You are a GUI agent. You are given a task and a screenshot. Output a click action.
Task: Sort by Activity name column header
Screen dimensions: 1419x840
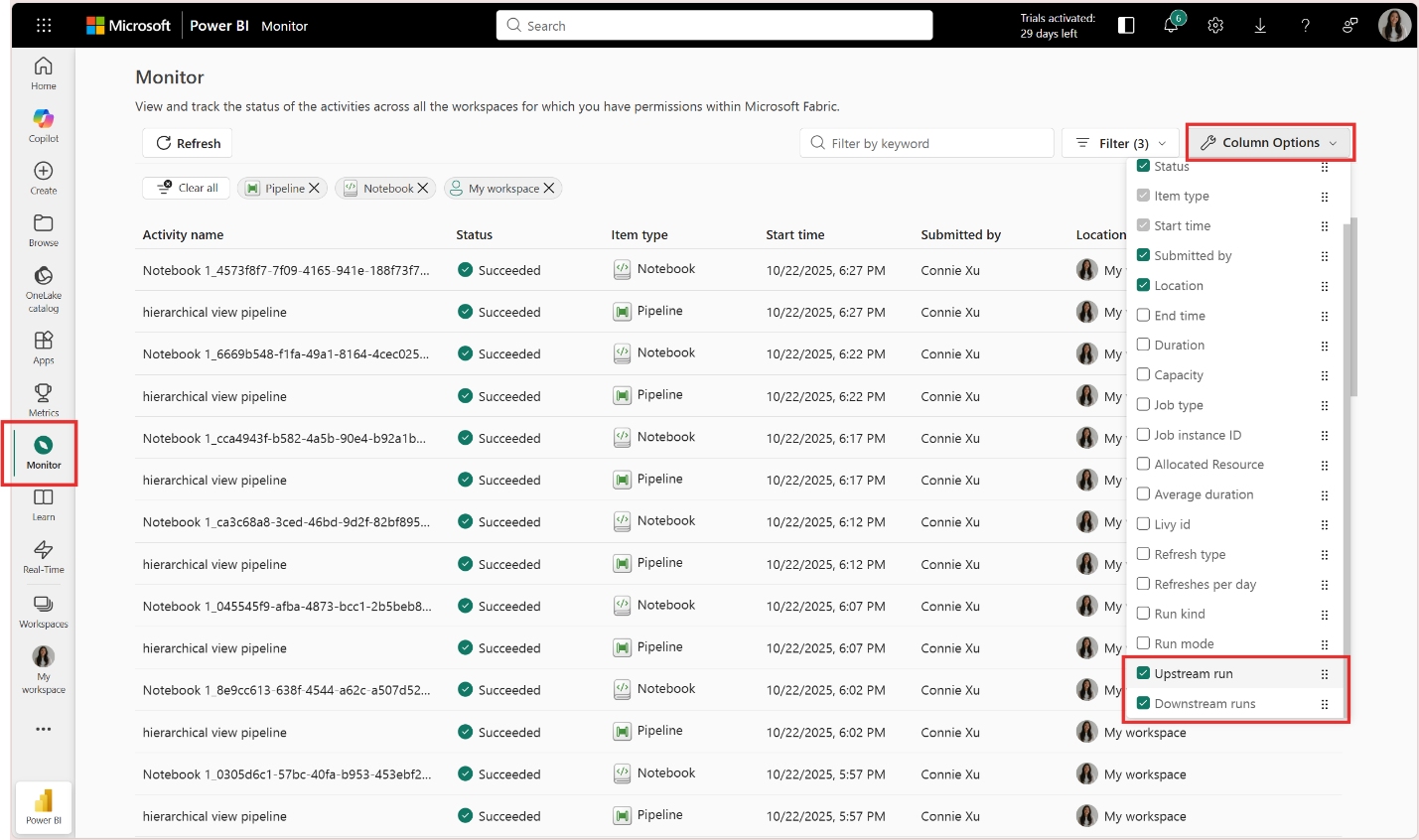(x=183, y=235)
